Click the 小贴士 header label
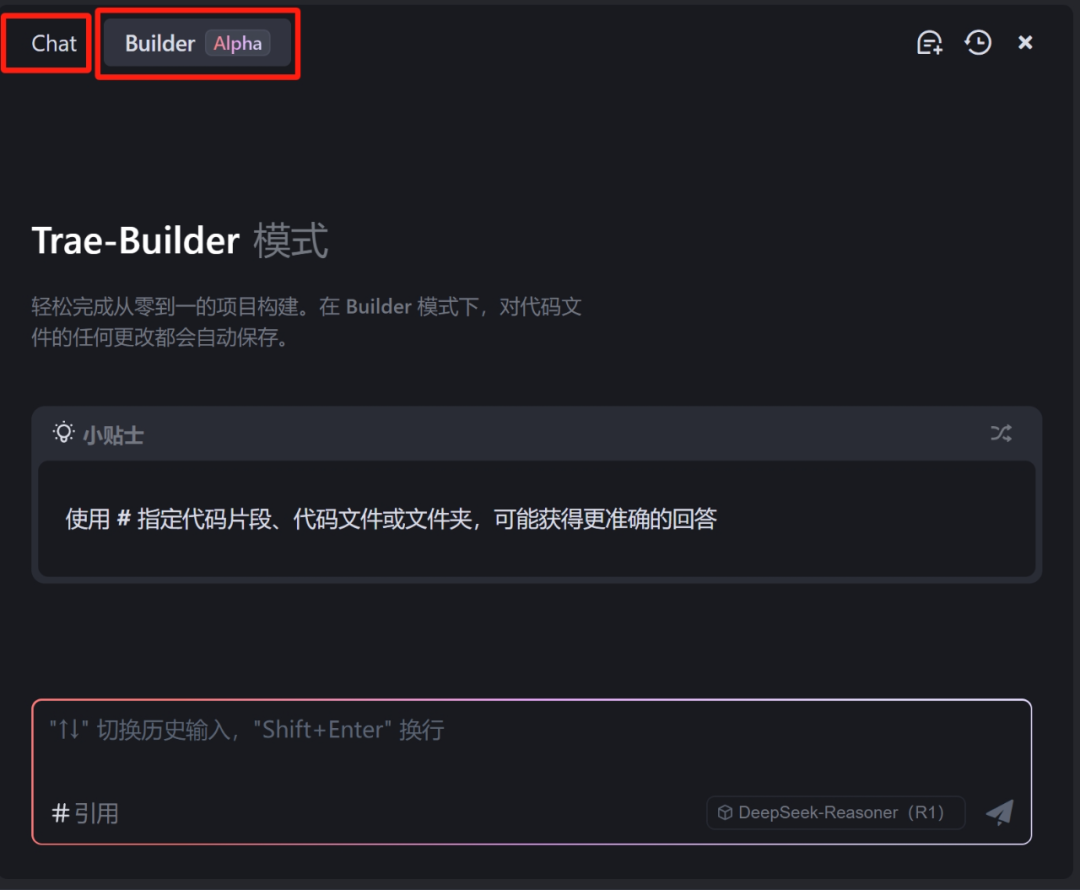Screen dimensions: 1080x890 [x=113, y=435]
